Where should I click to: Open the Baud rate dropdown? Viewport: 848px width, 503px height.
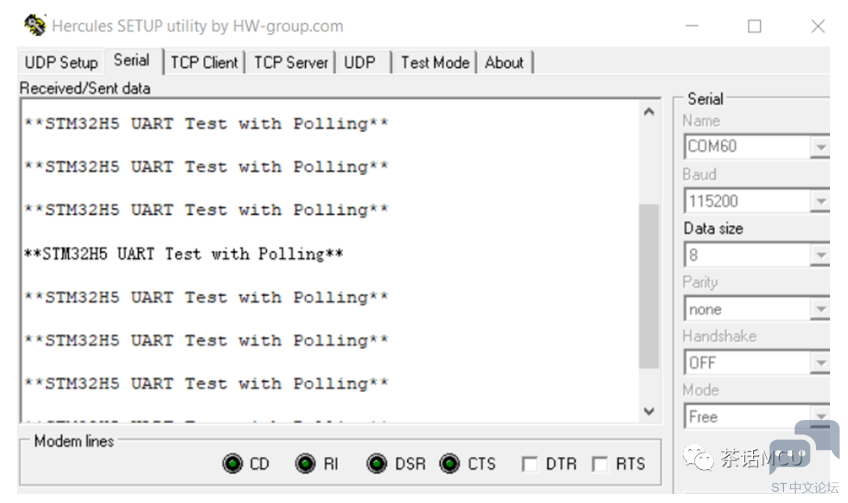click(x=820, y=201)
